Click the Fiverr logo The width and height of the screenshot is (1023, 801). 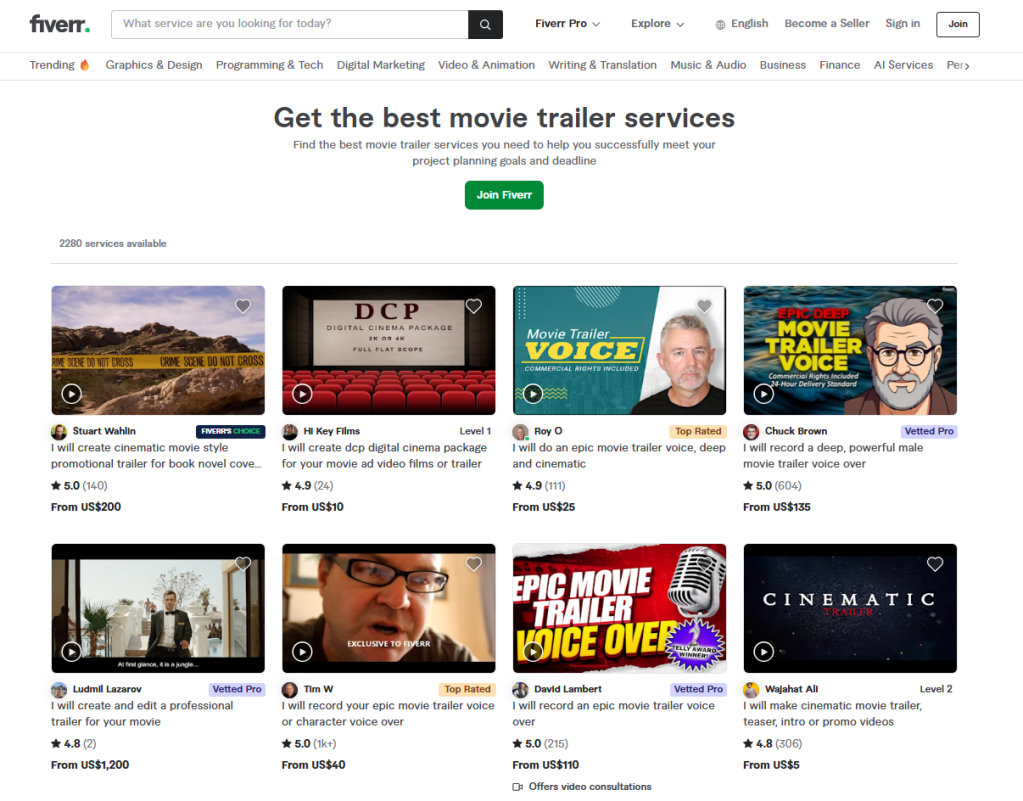click(59, 24)
